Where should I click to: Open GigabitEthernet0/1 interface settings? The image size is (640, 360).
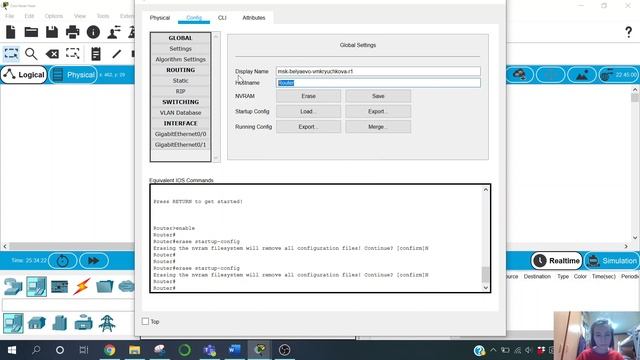coord(180,144)
